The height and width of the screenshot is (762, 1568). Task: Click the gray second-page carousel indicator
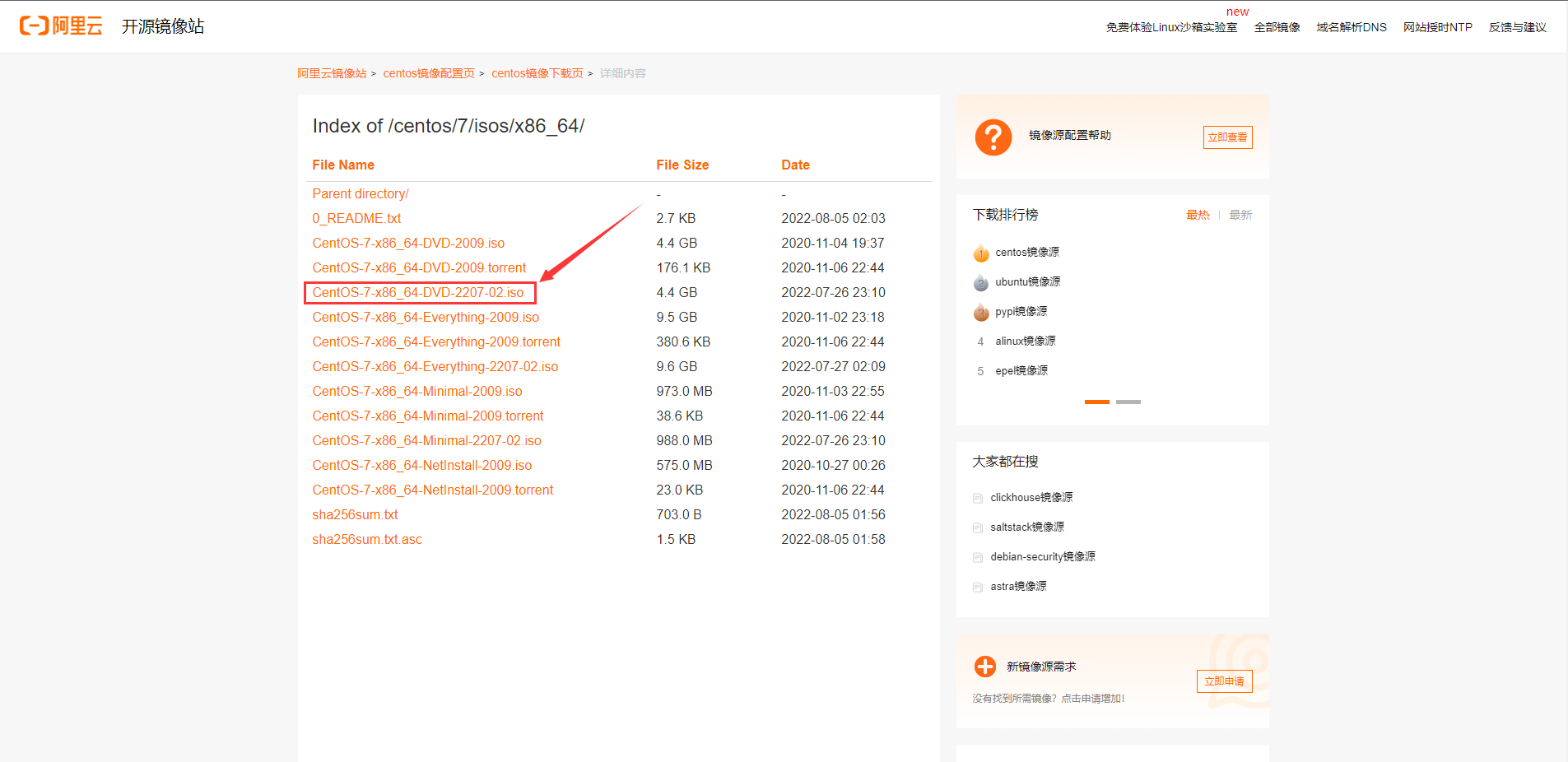[1128, 402]
